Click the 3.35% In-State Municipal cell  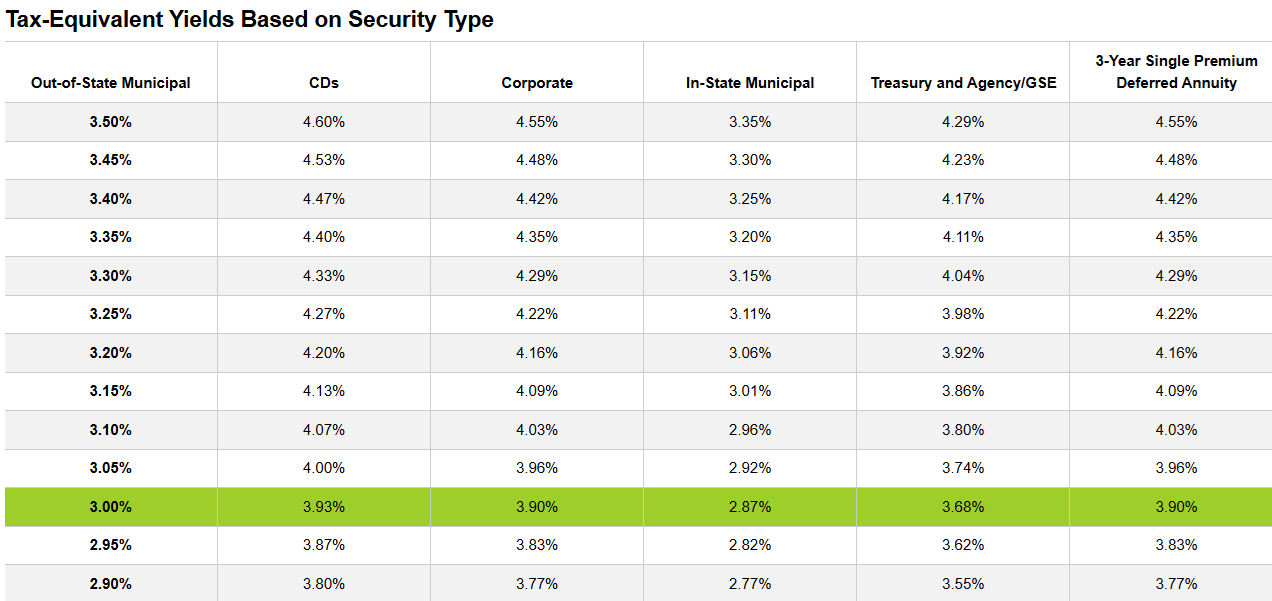click(750, 122)
